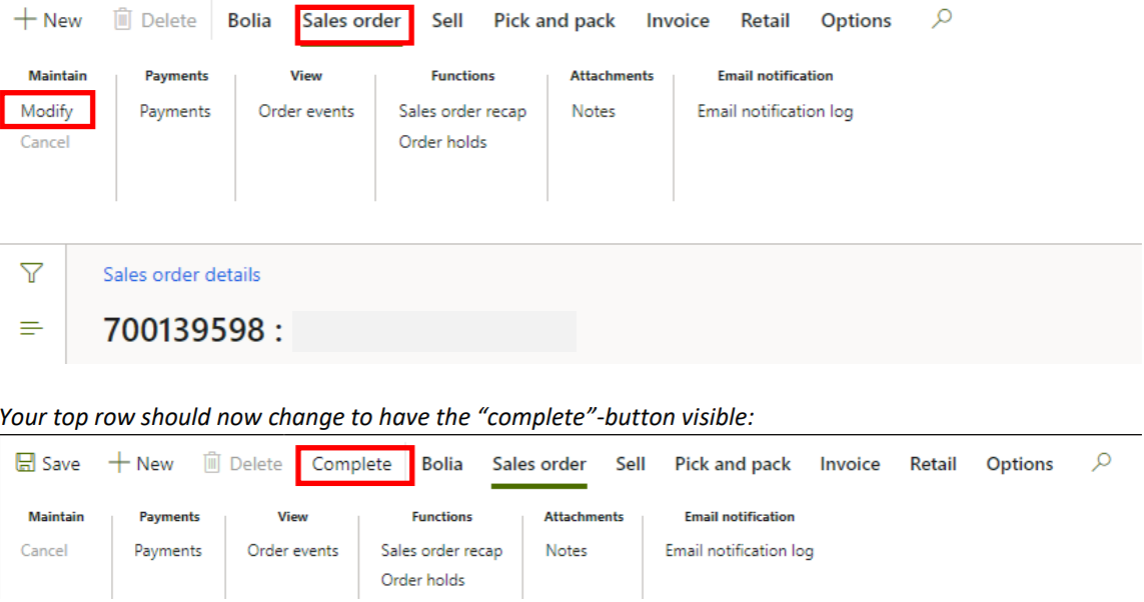Screen dimensions: 1144x602
Task: Click the plus New icon beside Save
Action: coord(119,464)
